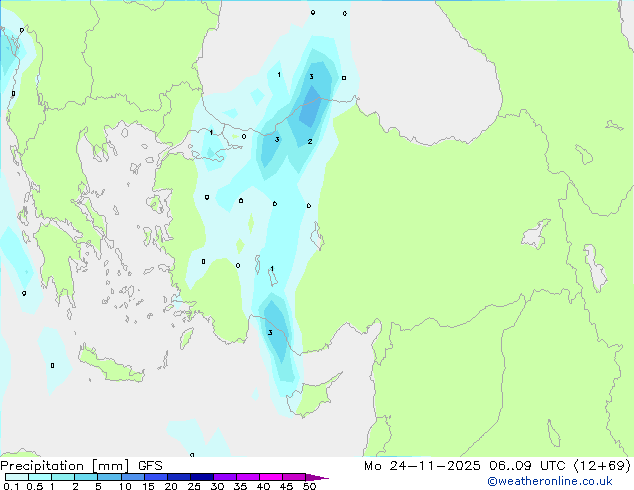Click the '0.1' legend scale label
Viewport: 634px width, 490px height.
[11, 486]
